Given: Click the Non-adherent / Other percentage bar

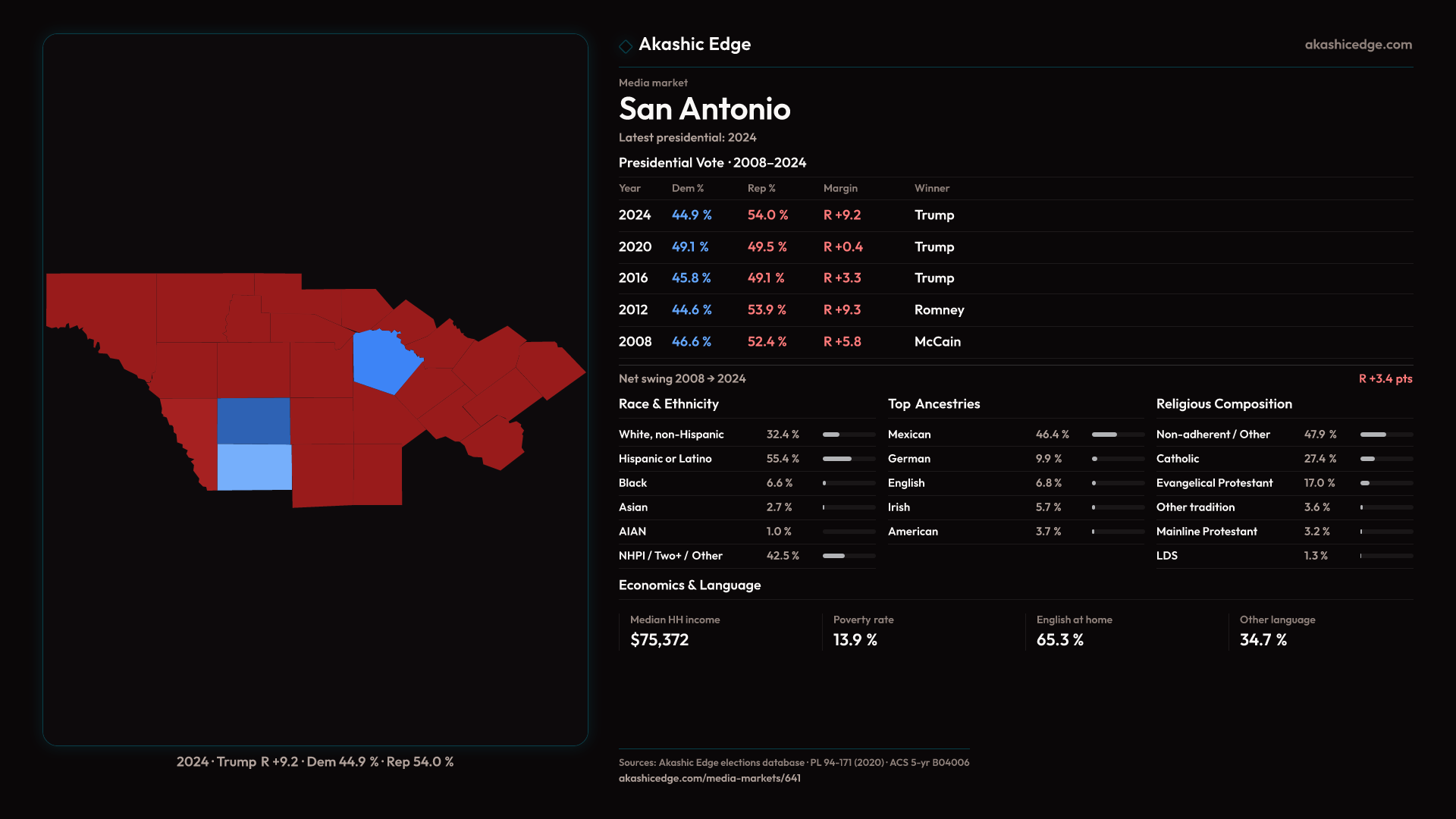Looking at the screenshot, I should coord(1385,435).
